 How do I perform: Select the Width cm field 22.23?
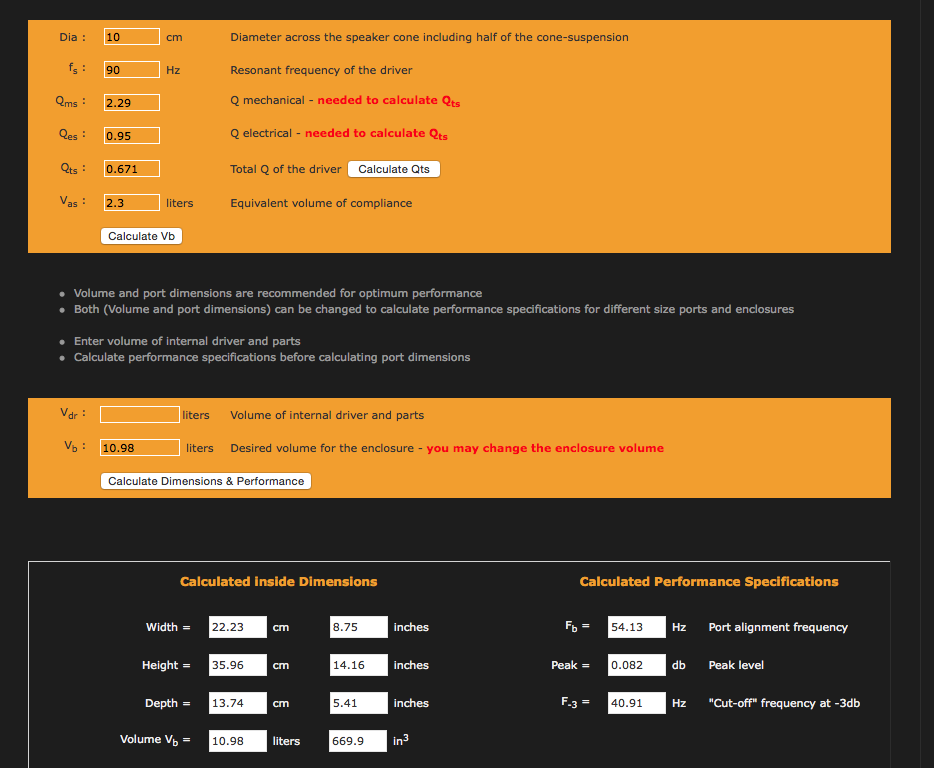coord(238,627)
